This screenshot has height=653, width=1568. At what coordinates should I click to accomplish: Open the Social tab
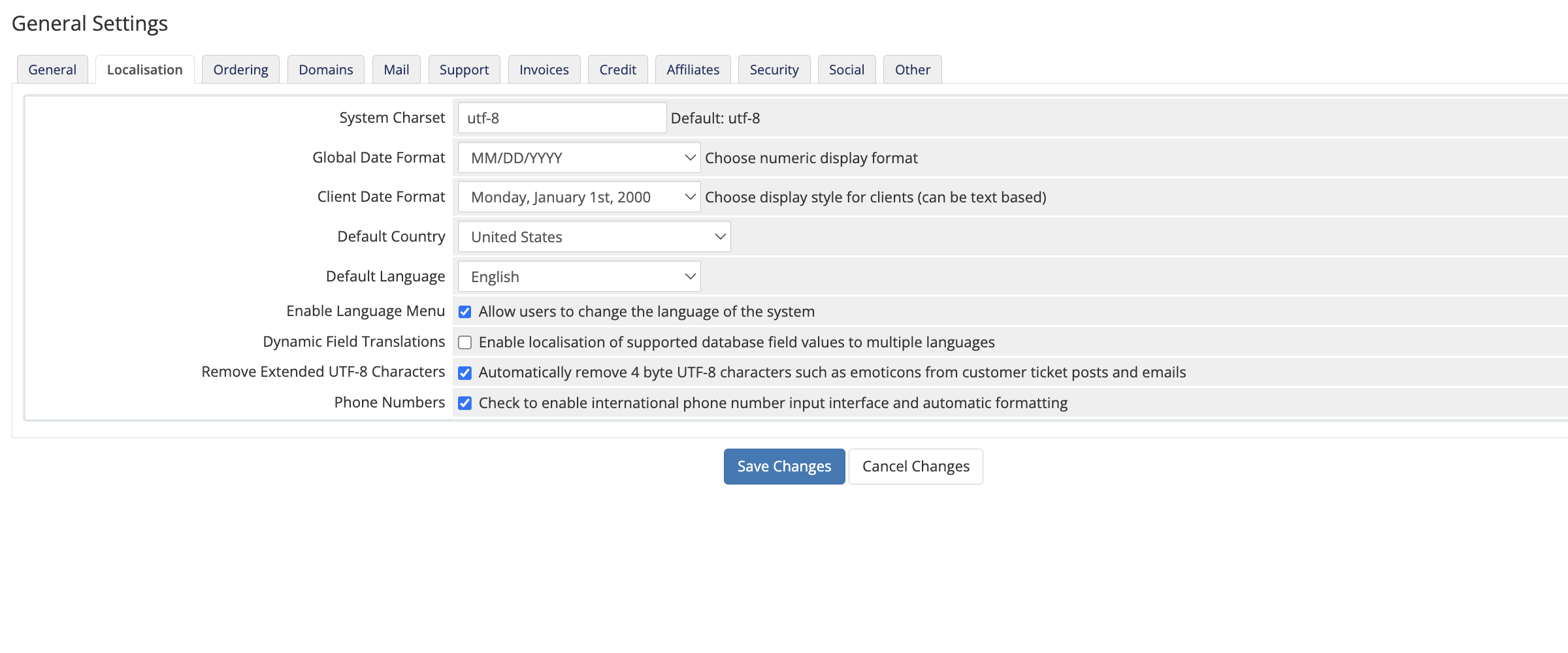(x=847, y=69)
